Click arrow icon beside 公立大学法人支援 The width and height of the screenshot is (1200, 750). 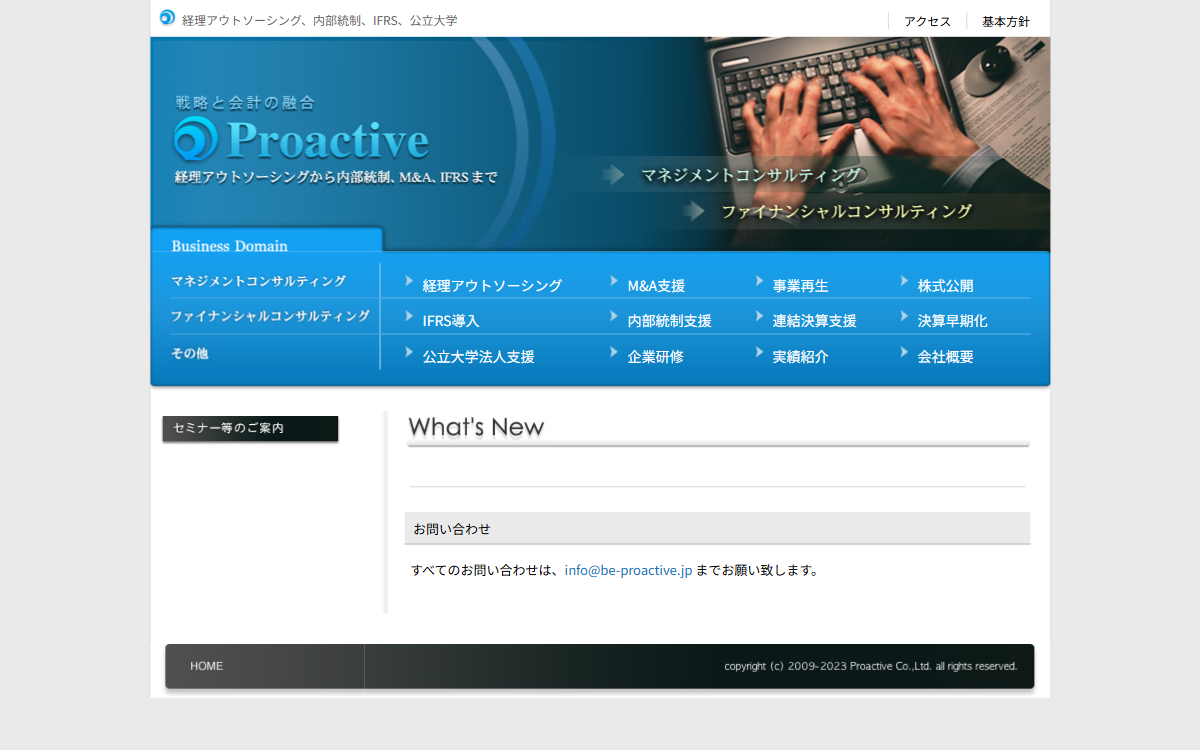click(409, 352)
